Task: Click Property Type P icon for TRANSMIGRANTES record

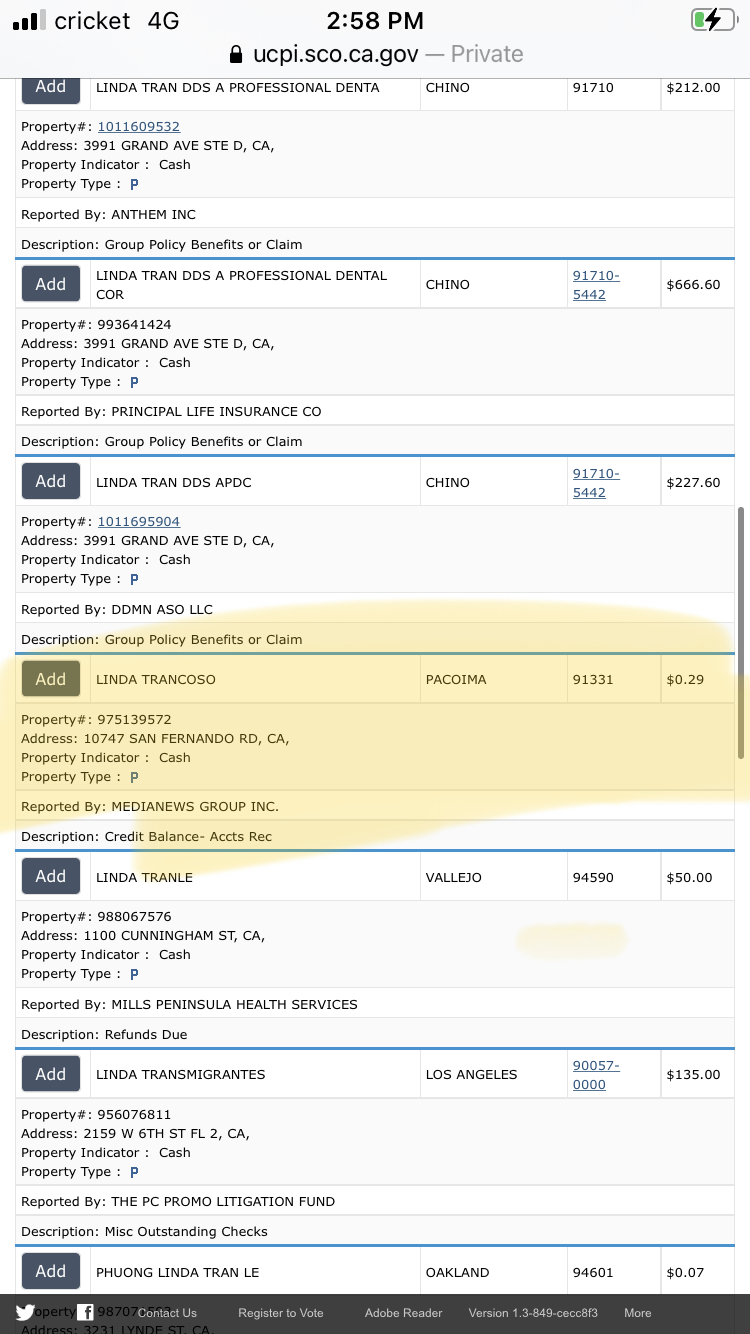Action: click(134, 1172)
